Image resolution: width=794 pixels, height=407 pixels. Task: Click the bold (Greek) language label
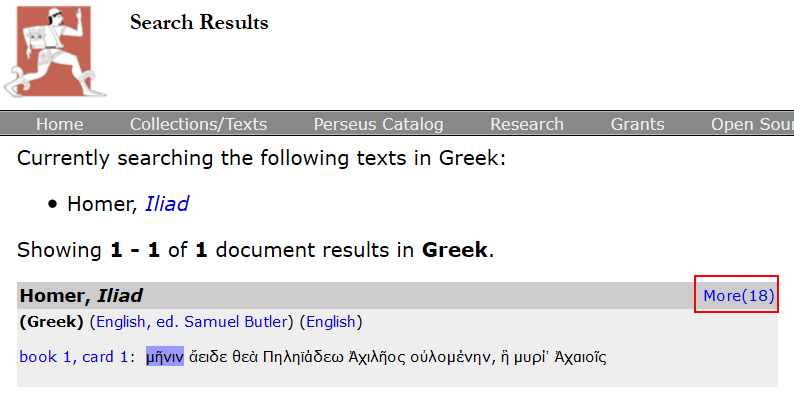click(x=52, y=322)
